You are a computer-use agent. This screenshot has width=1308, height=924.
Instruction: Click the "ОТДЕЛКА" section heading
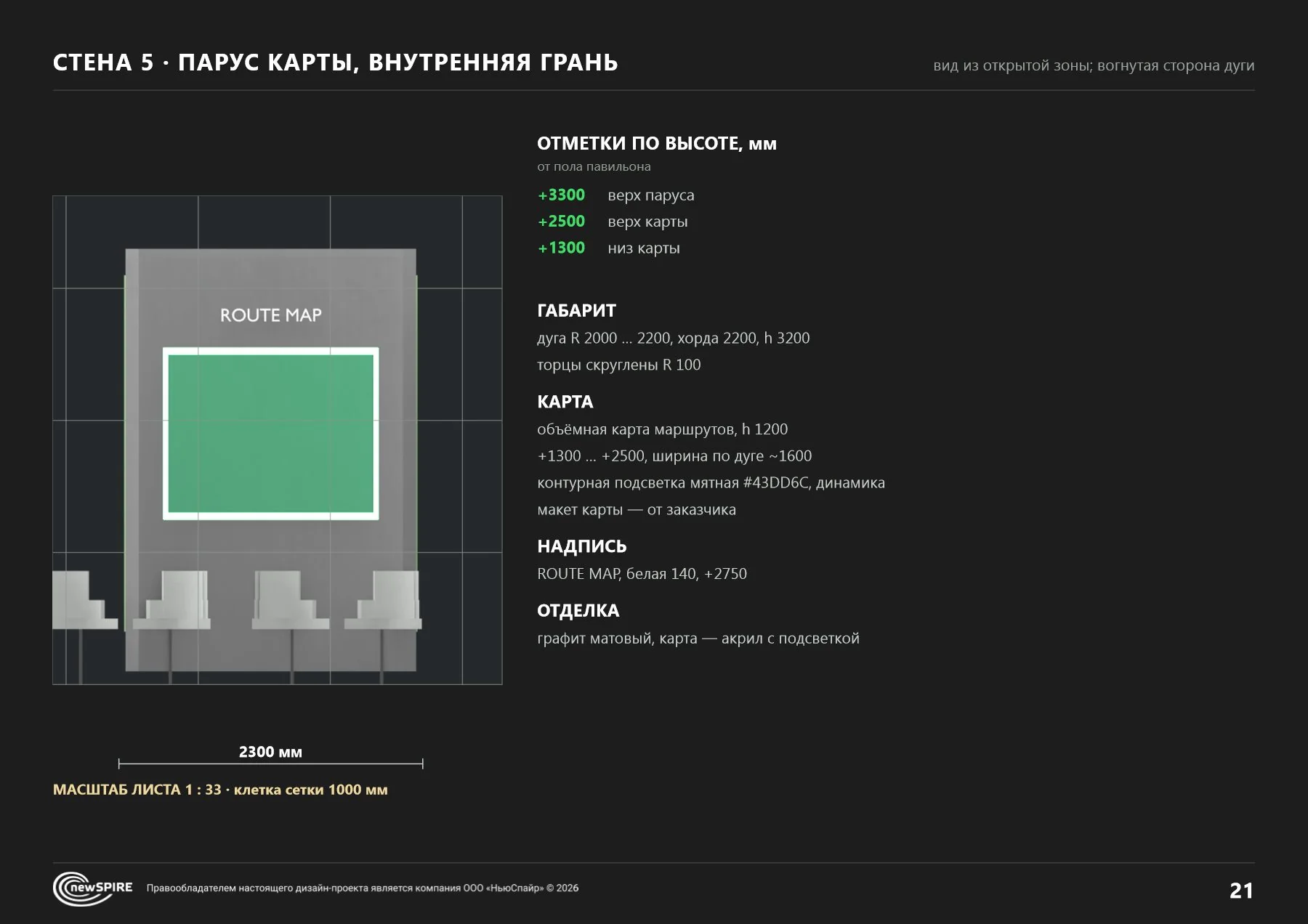coord(578,611)
